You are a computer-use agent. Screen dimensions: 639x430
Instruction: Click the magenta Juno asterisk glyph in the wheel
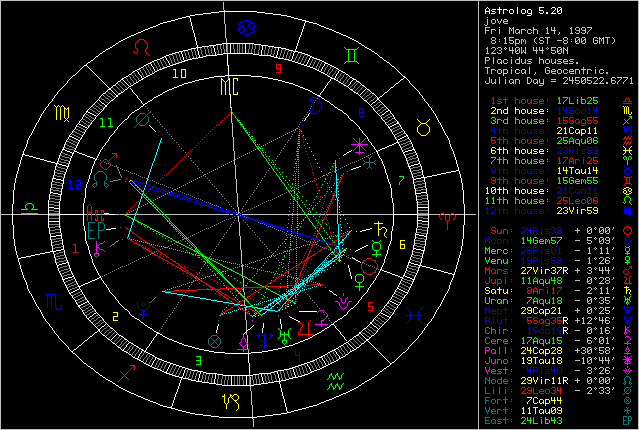[359, 146]
